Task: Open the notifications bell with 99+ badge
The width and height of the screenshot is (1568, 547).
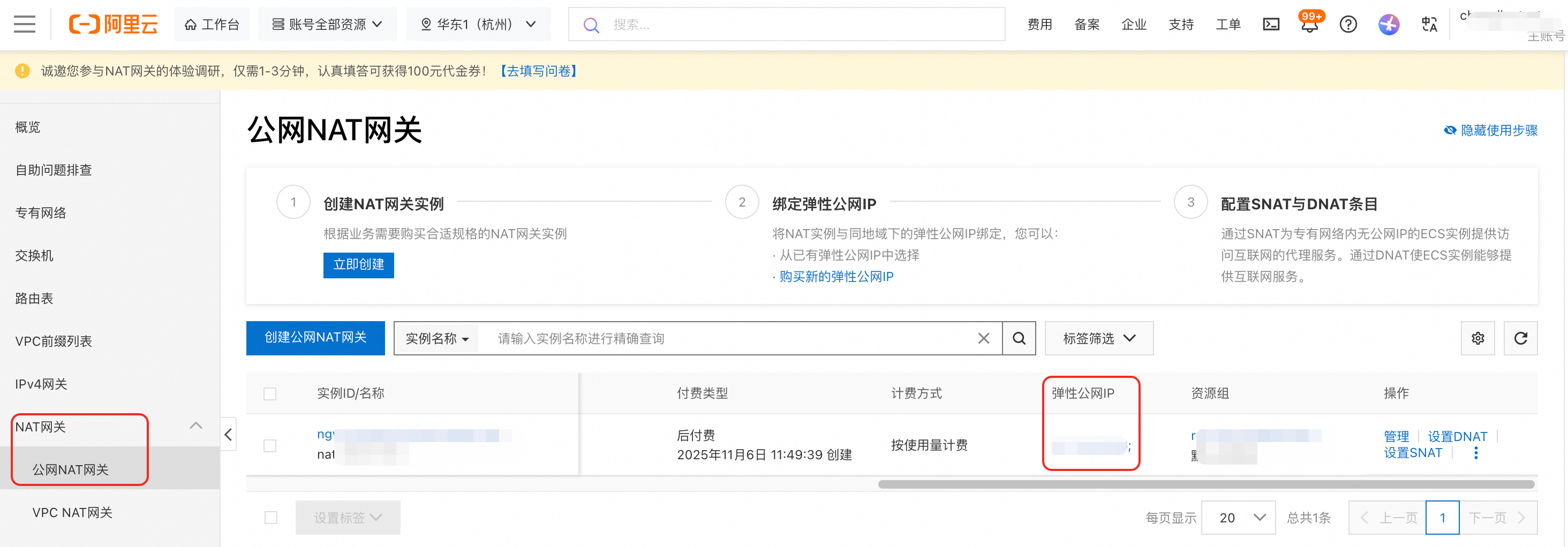Action: click(1309, 24)
